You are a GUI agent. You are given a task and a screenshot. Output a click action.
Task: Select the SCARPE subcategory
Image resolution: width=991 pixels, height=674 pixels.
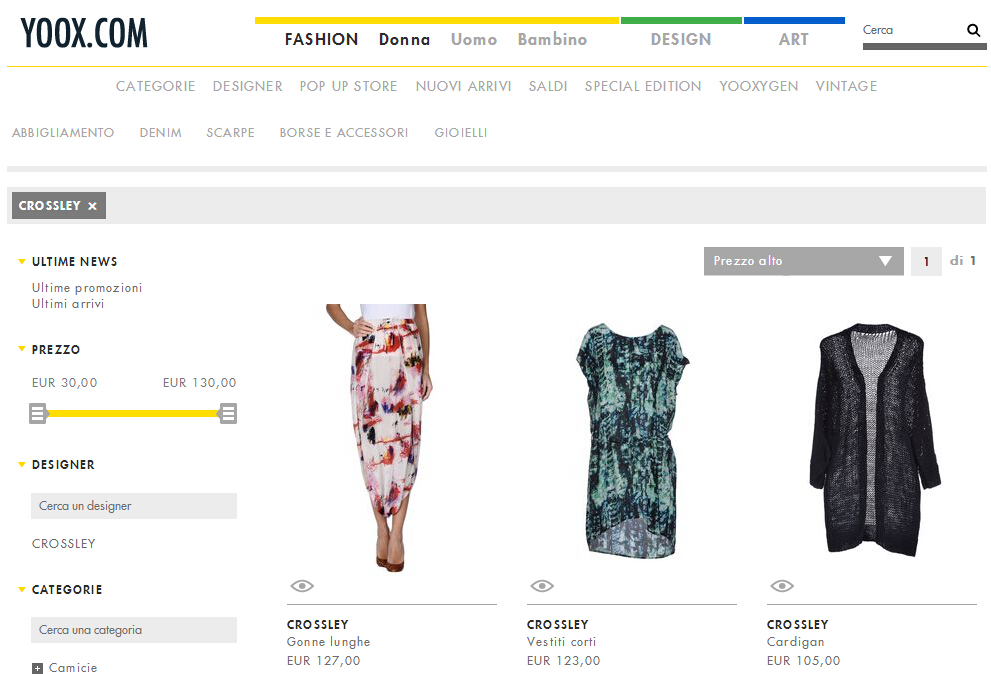[x=230, y=133]
